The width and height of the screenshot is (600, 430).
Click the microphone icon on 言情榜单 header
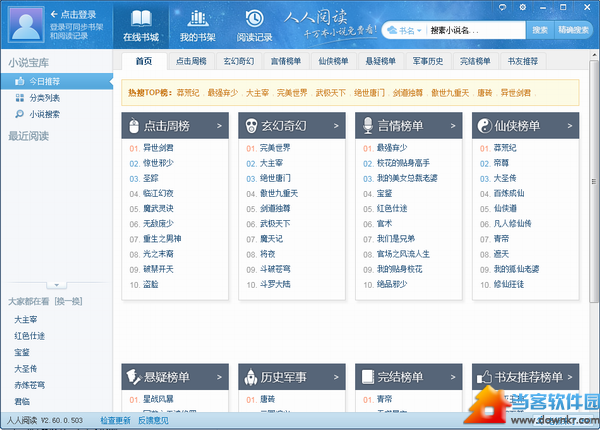coord(368,125)
